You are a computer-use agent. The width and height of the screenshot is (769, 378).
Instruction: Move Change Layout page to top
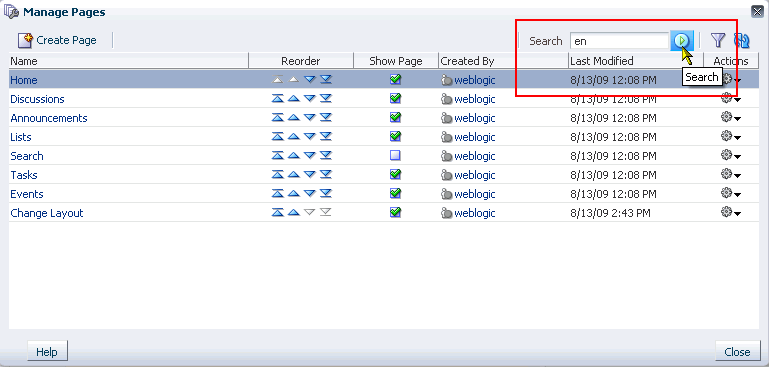point(278,213)
